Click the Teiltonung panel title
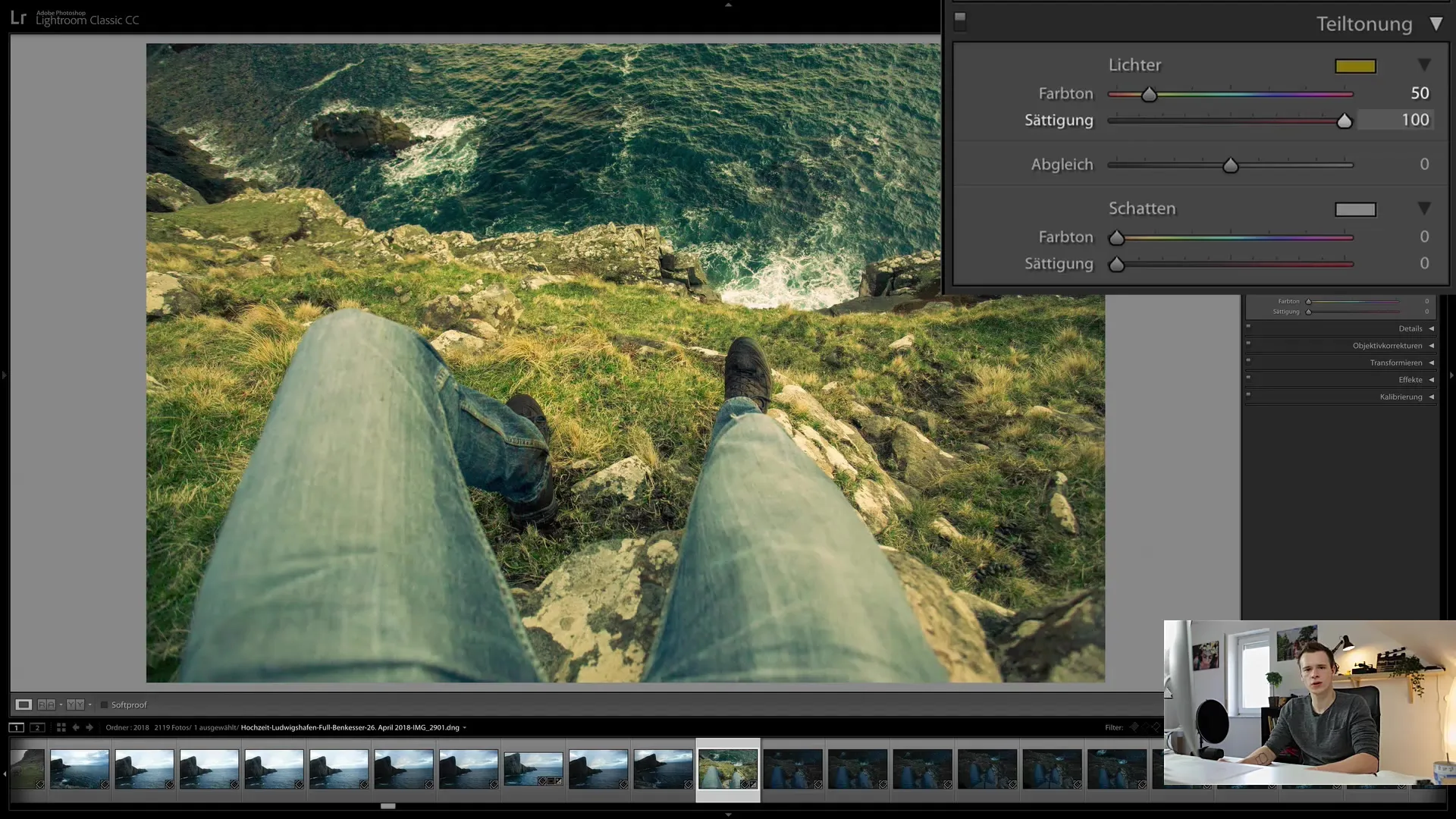This screenshot has height=819, width=1456. pyautogui.click(x=1363, y=24)
